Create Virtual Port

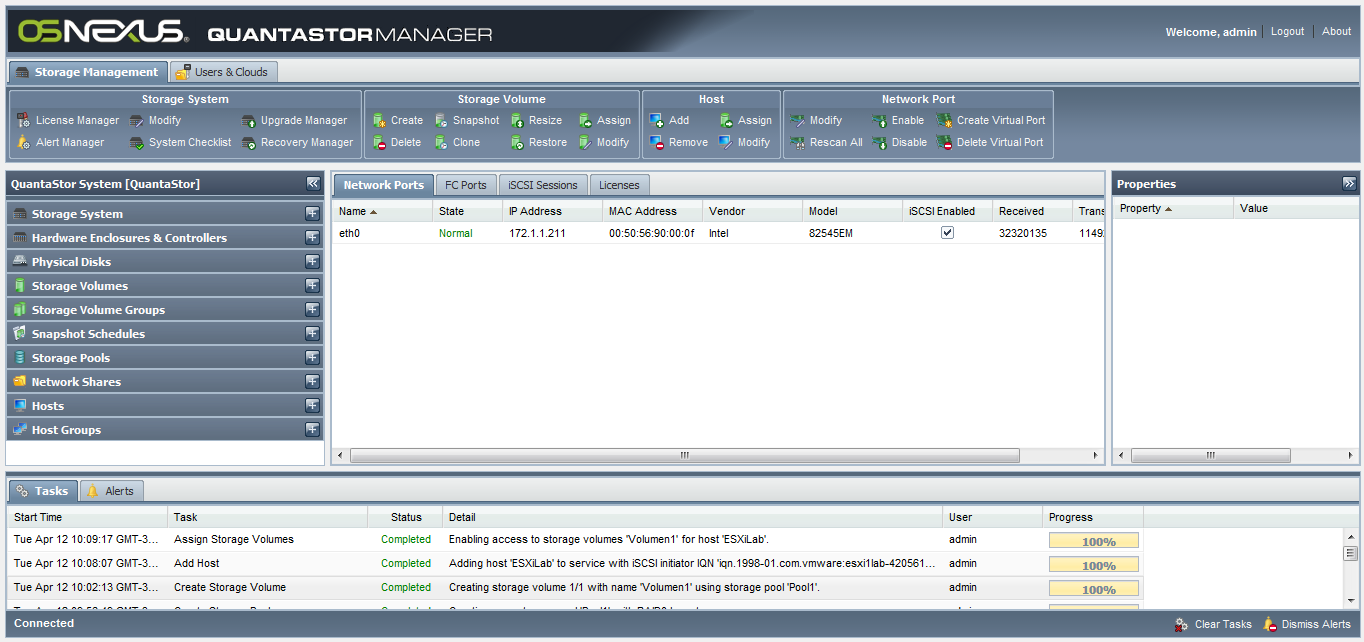click(991, 120)
